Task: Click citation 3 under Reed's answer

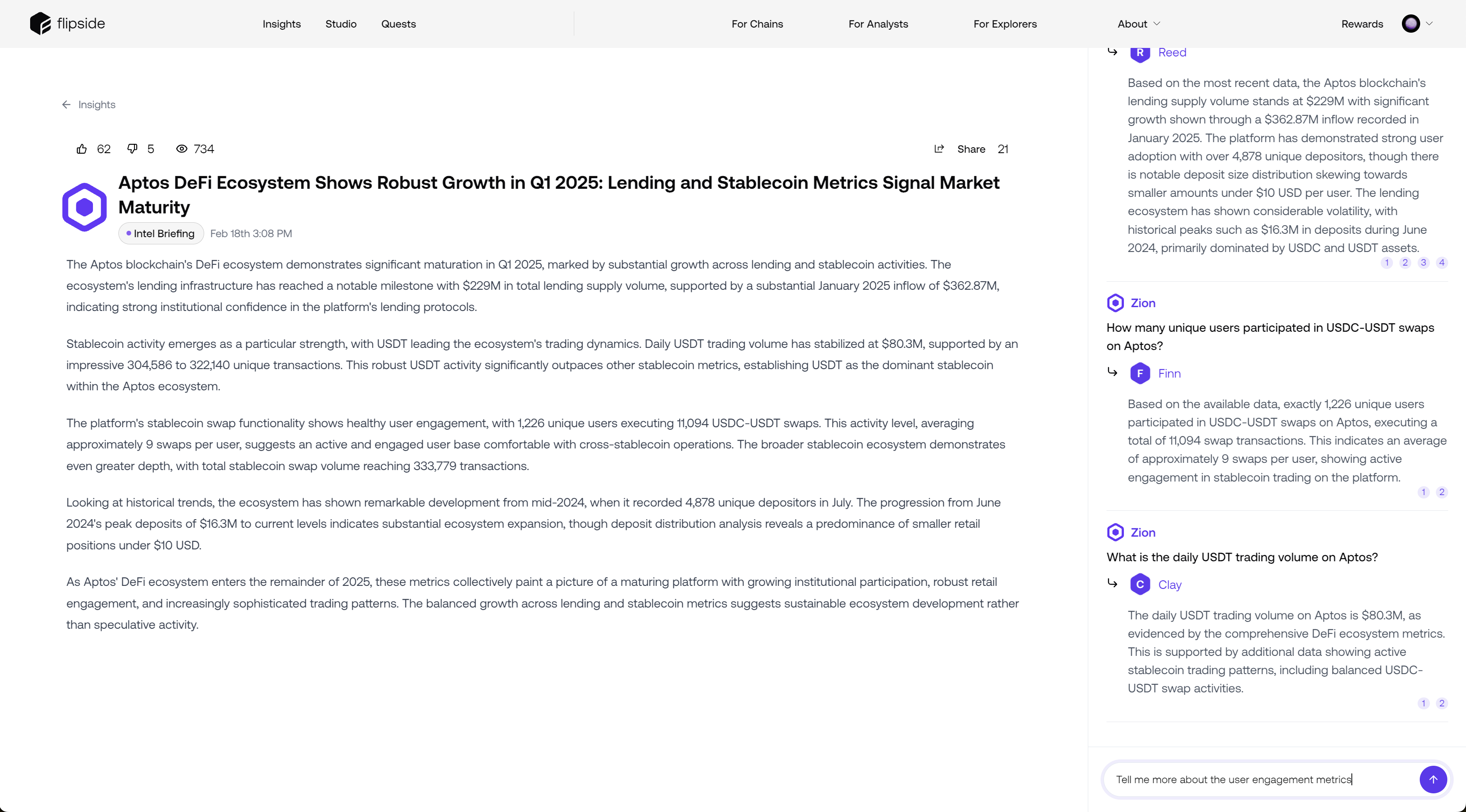Action: (x=1423, y=262)
